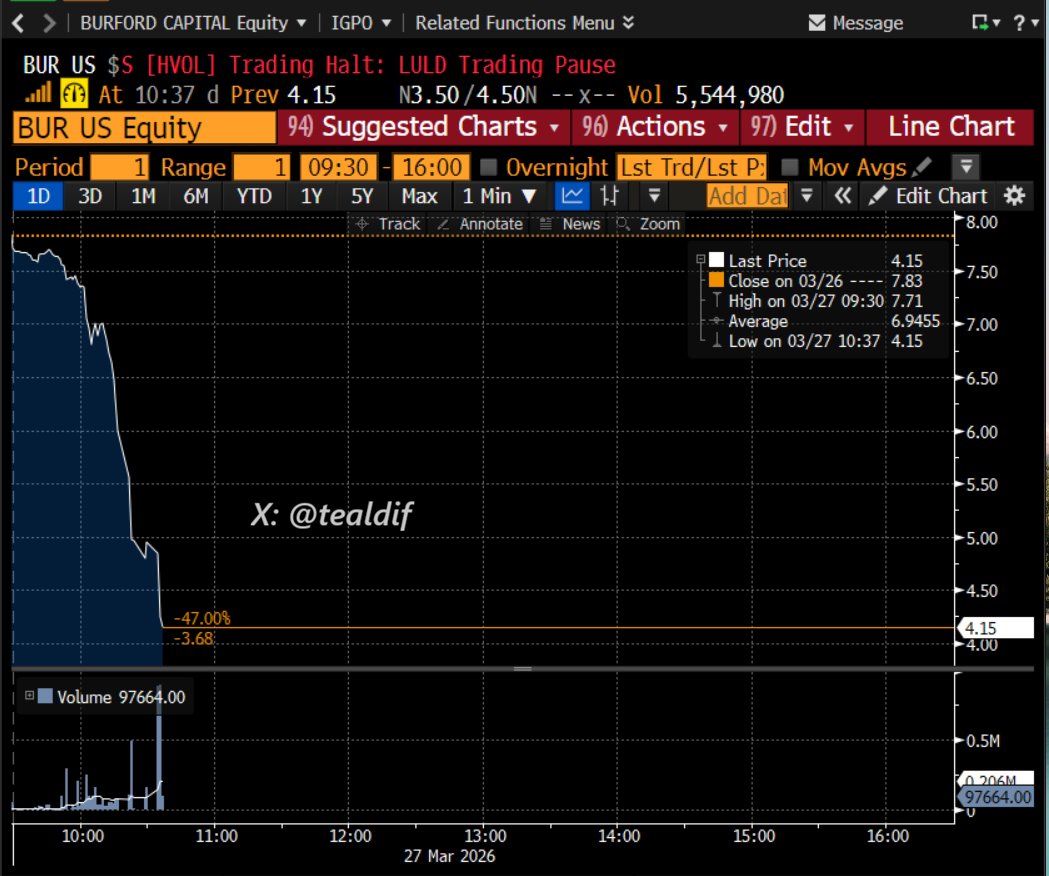Select the candlestick bar chart icon

(x=609, y=196)
